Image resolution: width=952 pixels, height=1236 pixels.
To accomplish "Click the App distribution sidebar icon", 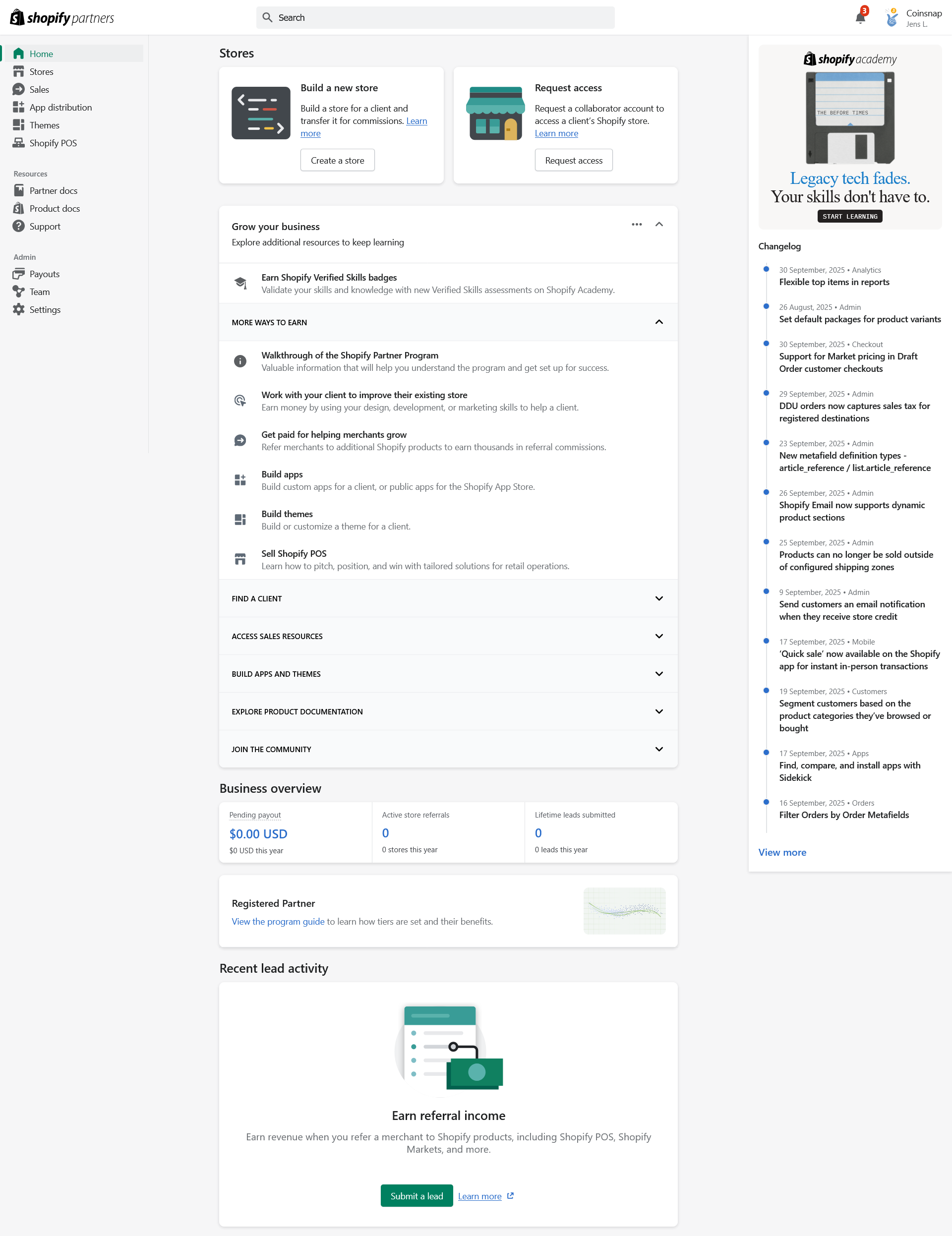I will pos(19,108).
